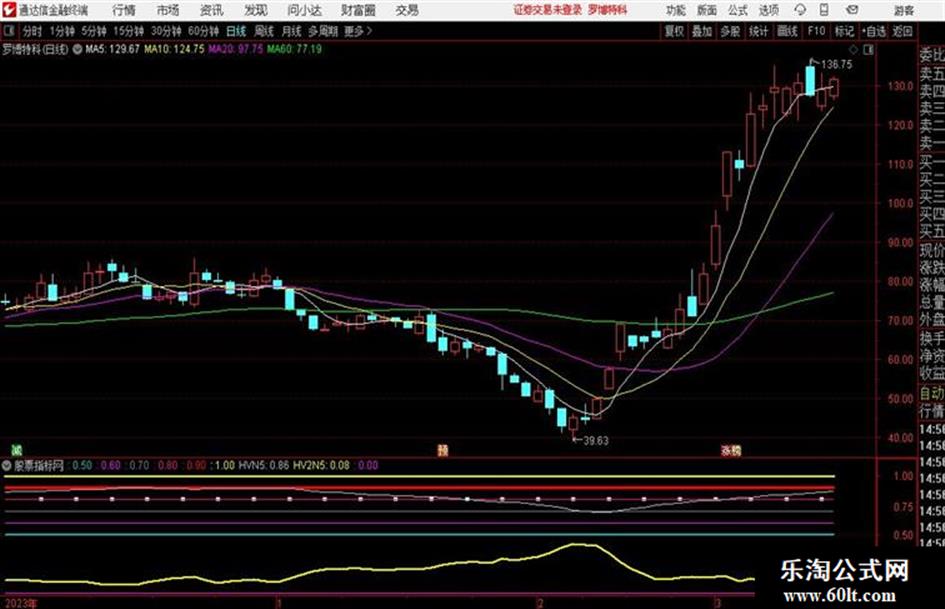Click the 70.00 price axis label
The width and height of the screenshot is (945, 609).
900,321
